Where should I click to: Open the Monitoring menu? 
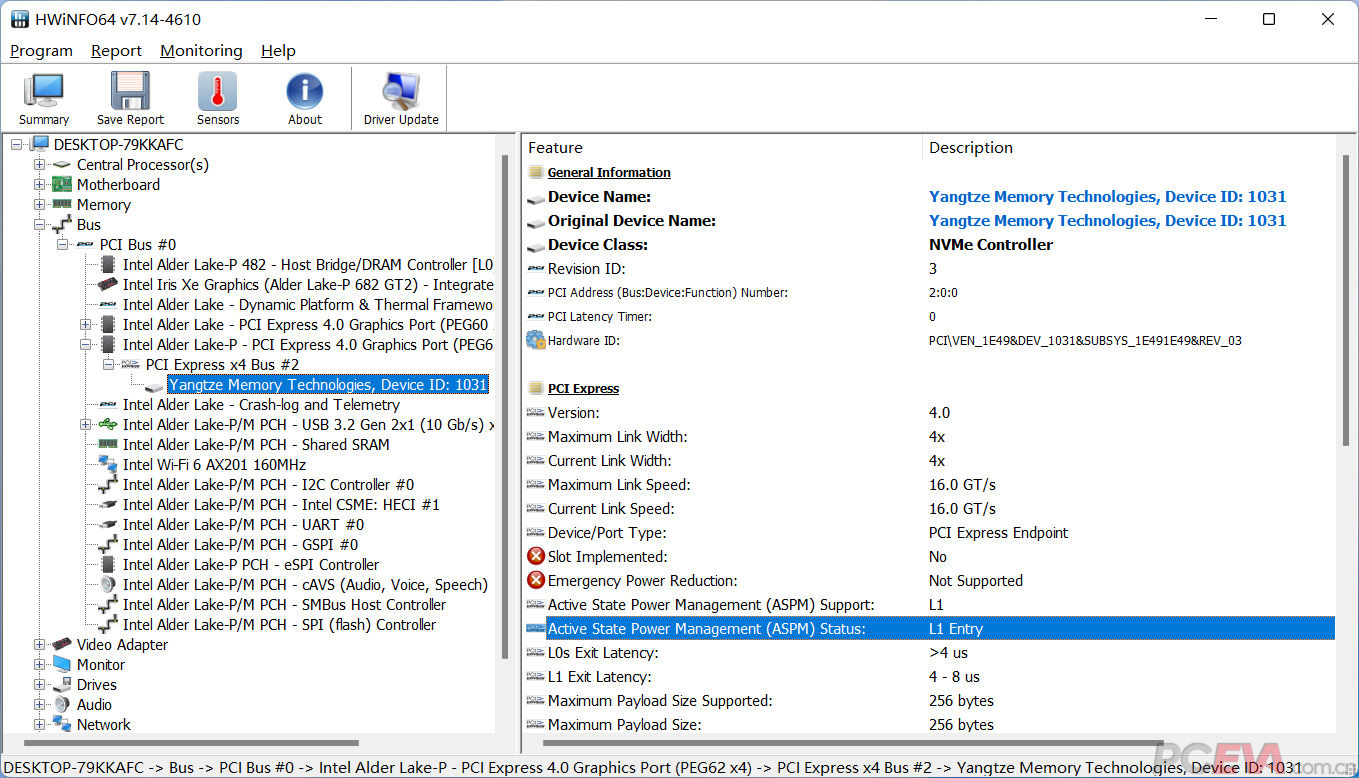(201, 51)
